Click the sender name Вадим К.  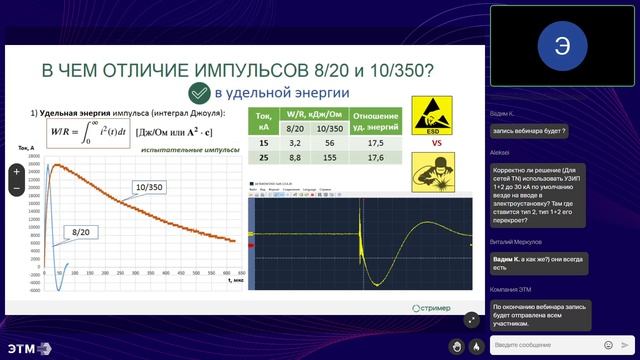502,114
